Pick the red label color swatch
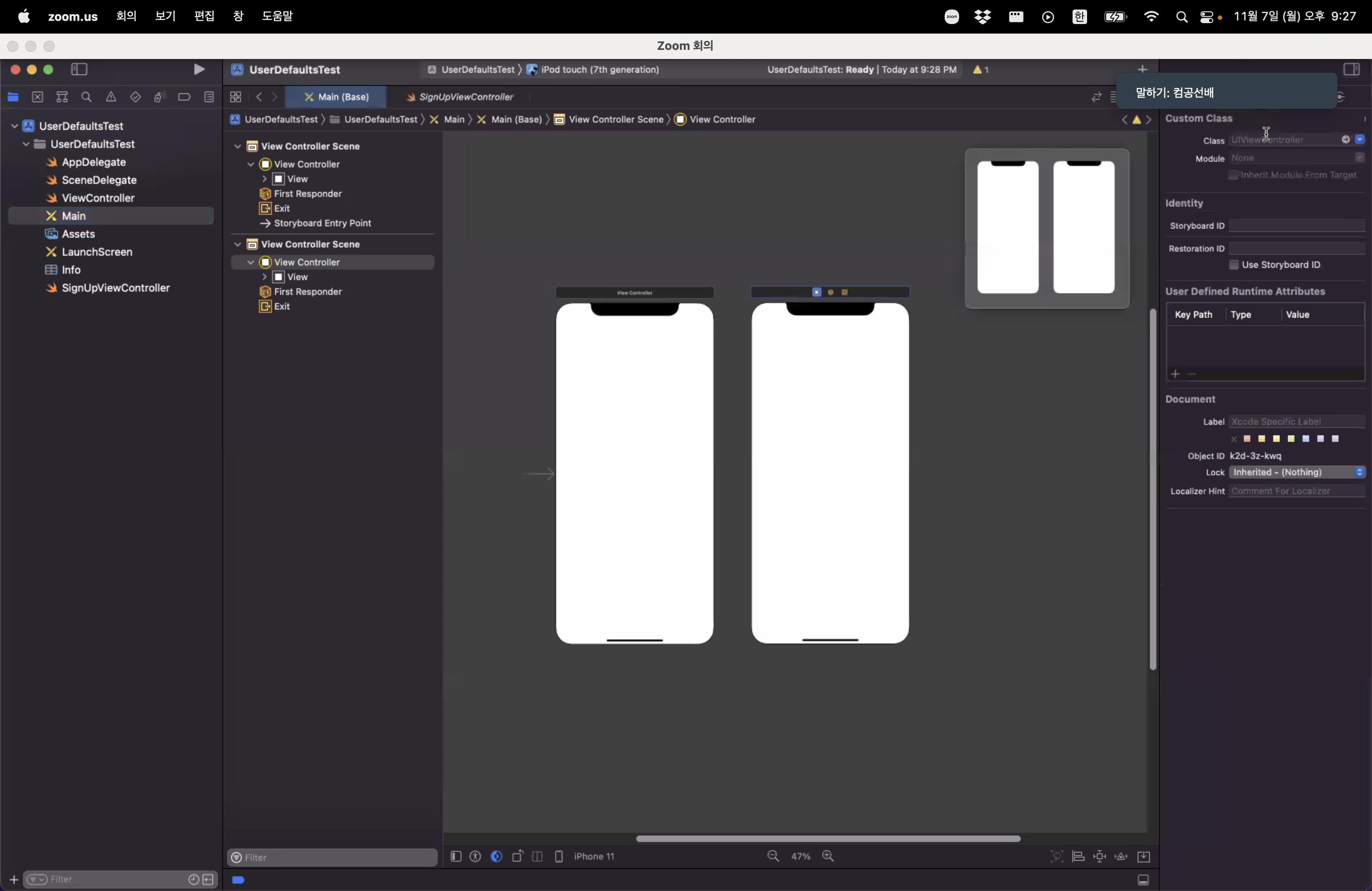The width and height of the screenshot is (1372, 891). 1247,439
